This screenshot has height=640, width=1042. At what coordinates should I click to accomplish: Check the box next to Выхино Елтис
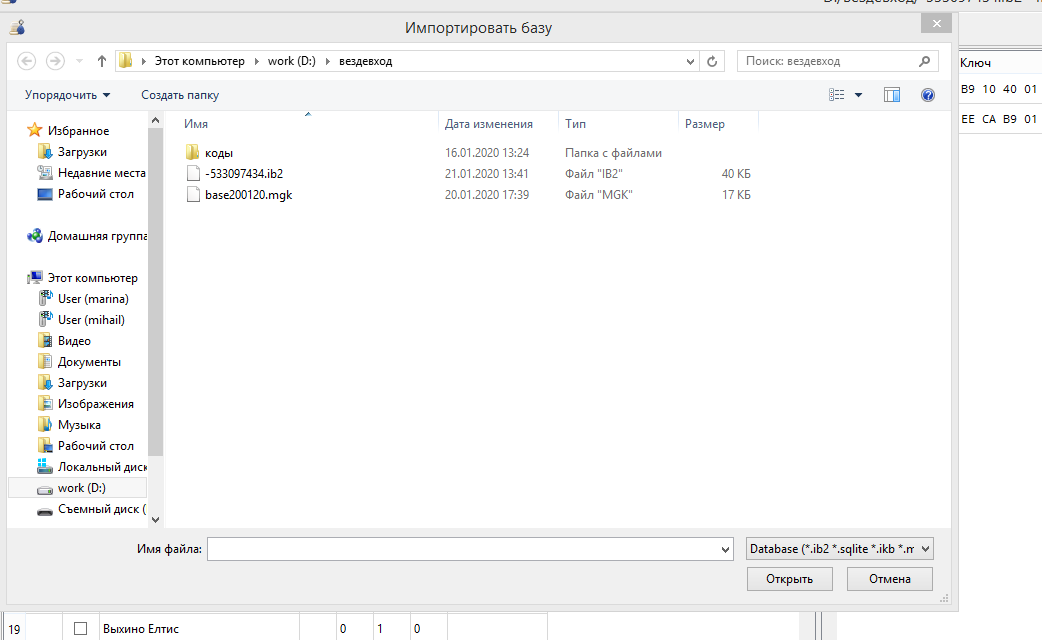pyautogui.click(x=81, y=629)
